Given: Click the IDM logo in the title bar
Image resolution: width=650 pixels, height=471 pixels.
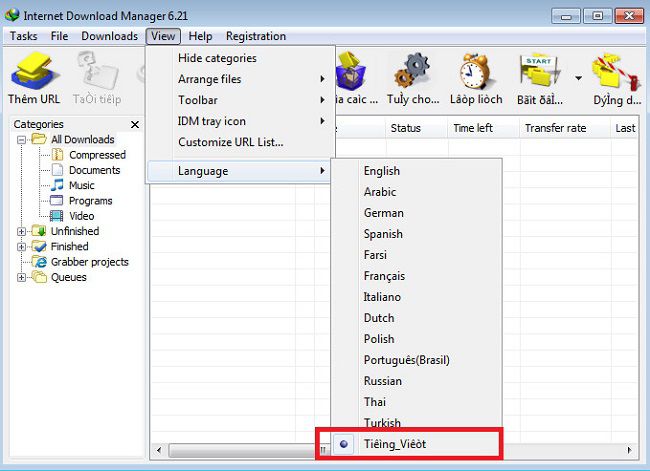Looking at the screenshot, I should pos(12,15).
